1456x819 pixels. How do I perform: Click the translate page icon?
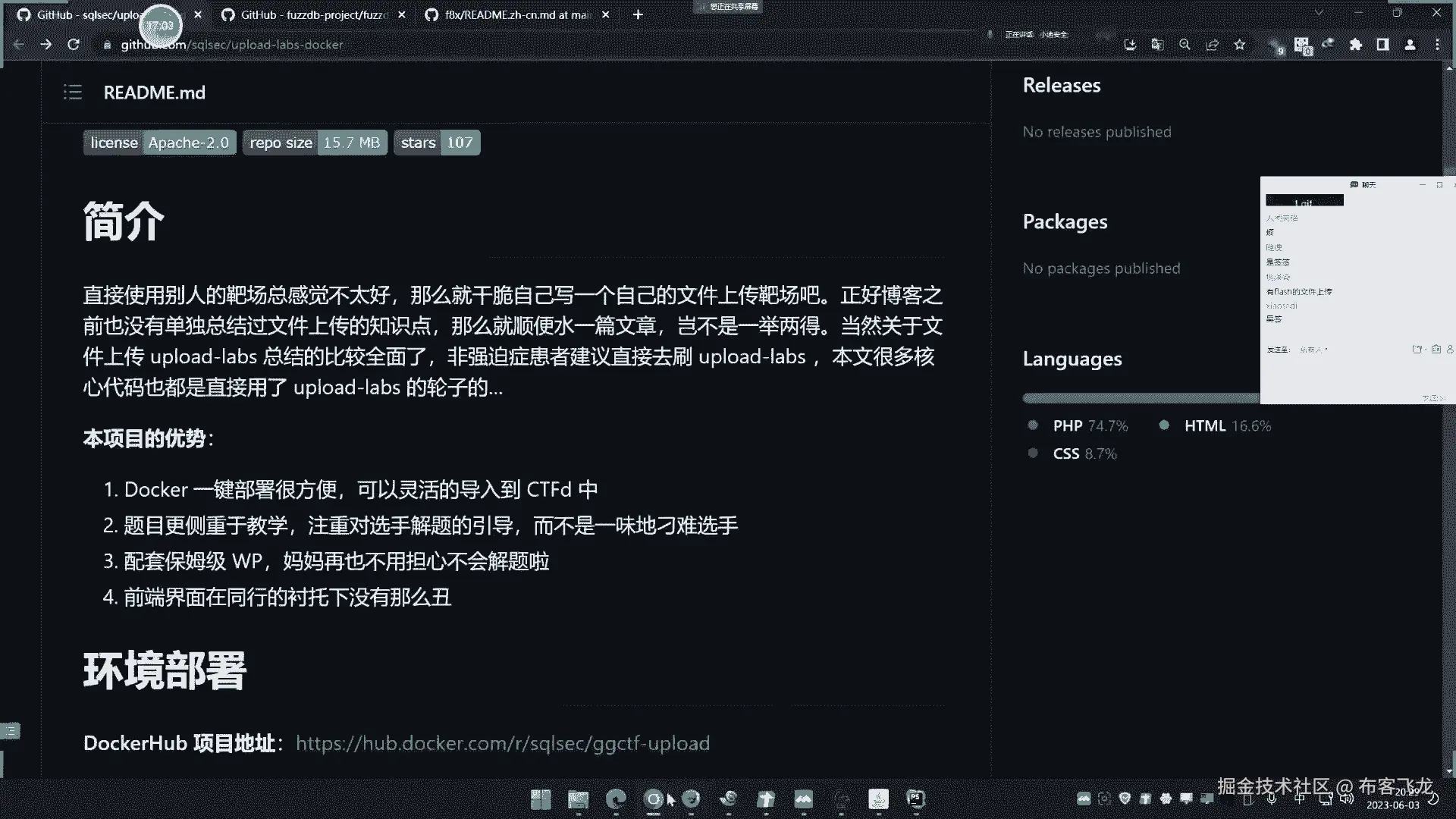point(1157,45)
